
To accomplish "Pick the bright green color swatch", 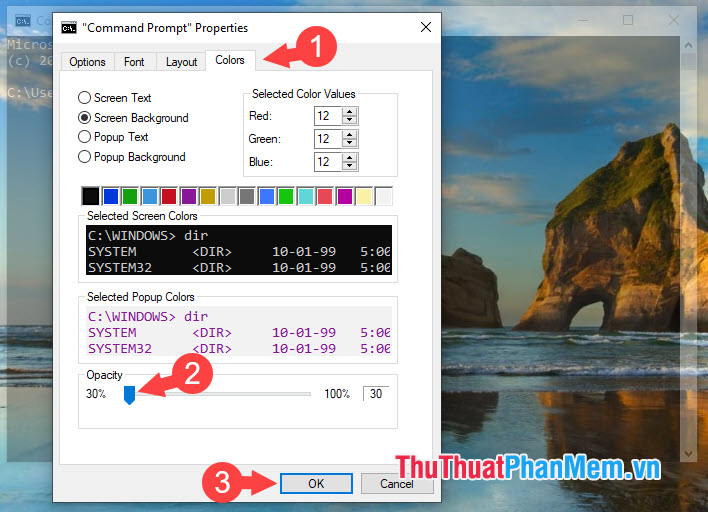I will click(286, 196).
